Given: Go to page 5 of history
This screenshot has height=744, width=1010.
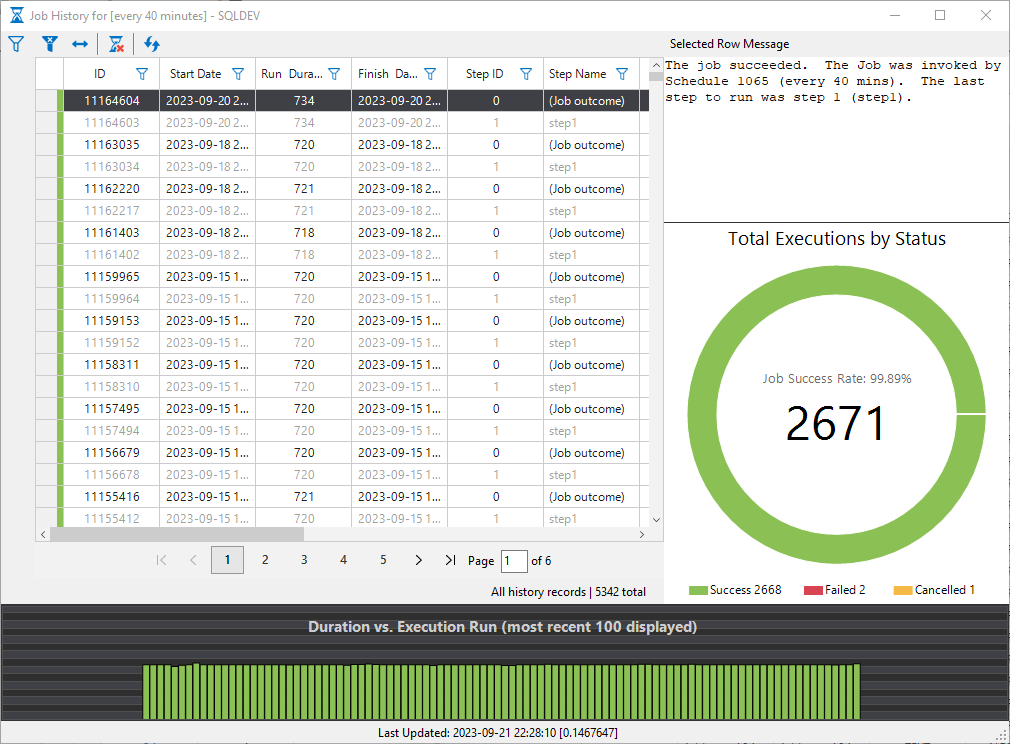Looking at the screenshot, I should coord(383,561).
